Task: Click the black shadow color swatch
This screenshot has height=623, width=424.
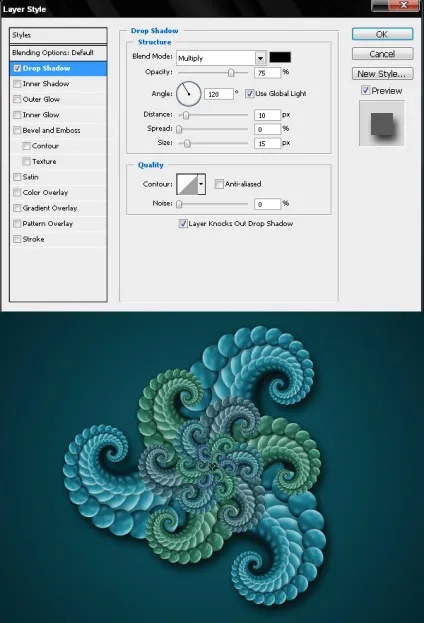Action: click(280, 57)
